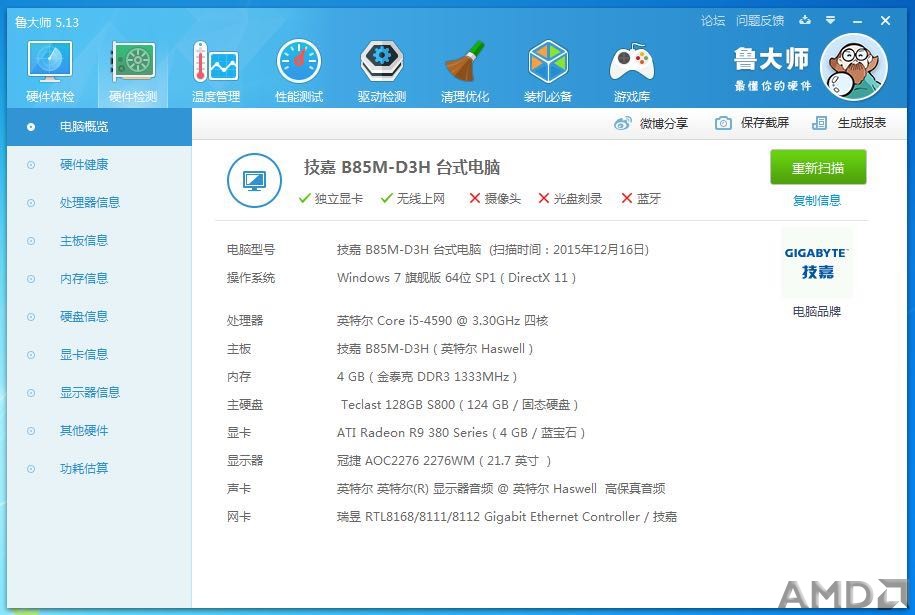Go to 其他硬件 other hardware
The height and width of the screenshot is (615, 915).
tap(99, 431)
